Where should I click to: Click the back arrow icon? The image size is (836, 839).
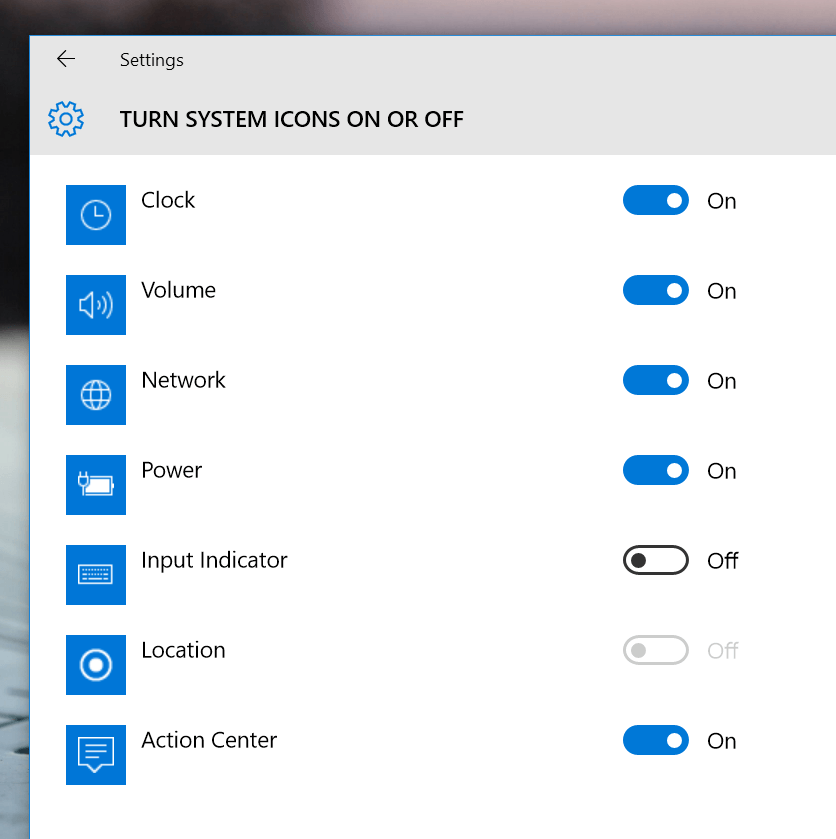pyautogui.click(x=66, y=59)
